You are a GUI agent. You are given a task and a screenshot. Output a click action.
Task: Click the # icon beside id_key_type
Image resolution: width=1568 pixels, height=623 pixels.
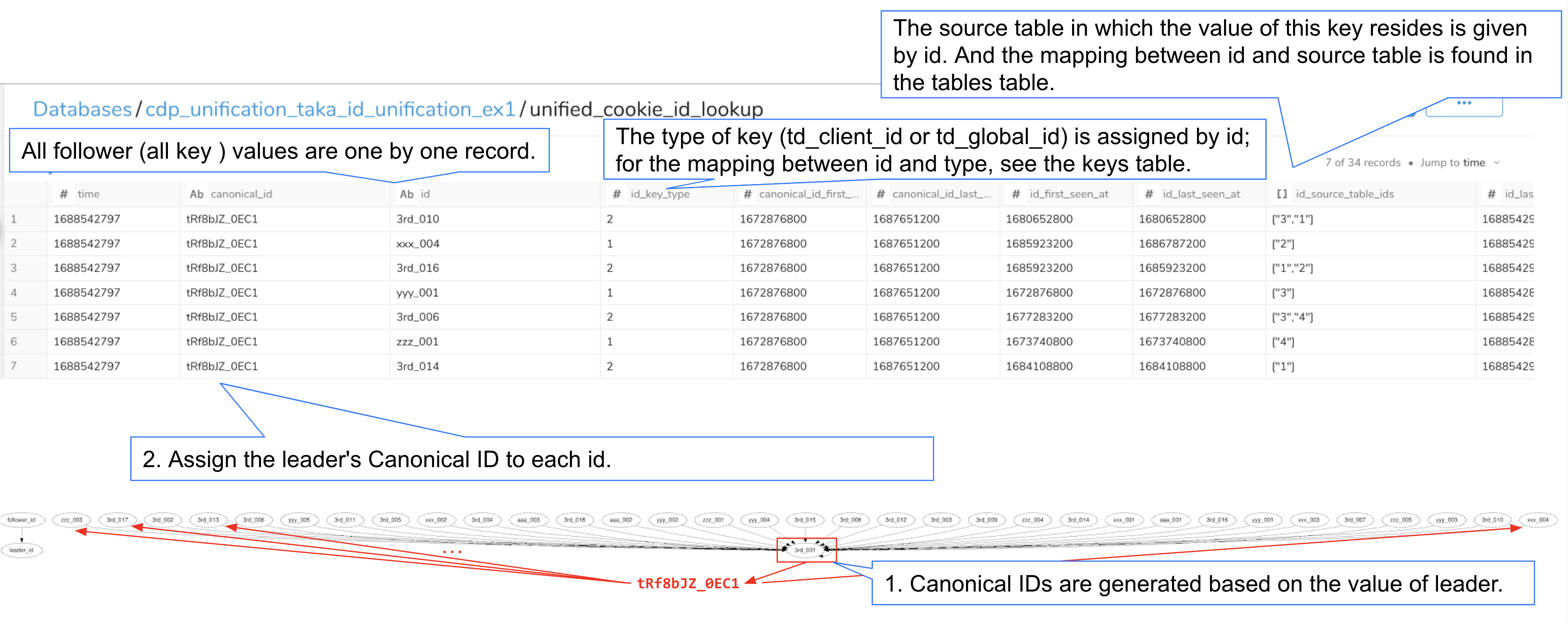tap(617, 194)
